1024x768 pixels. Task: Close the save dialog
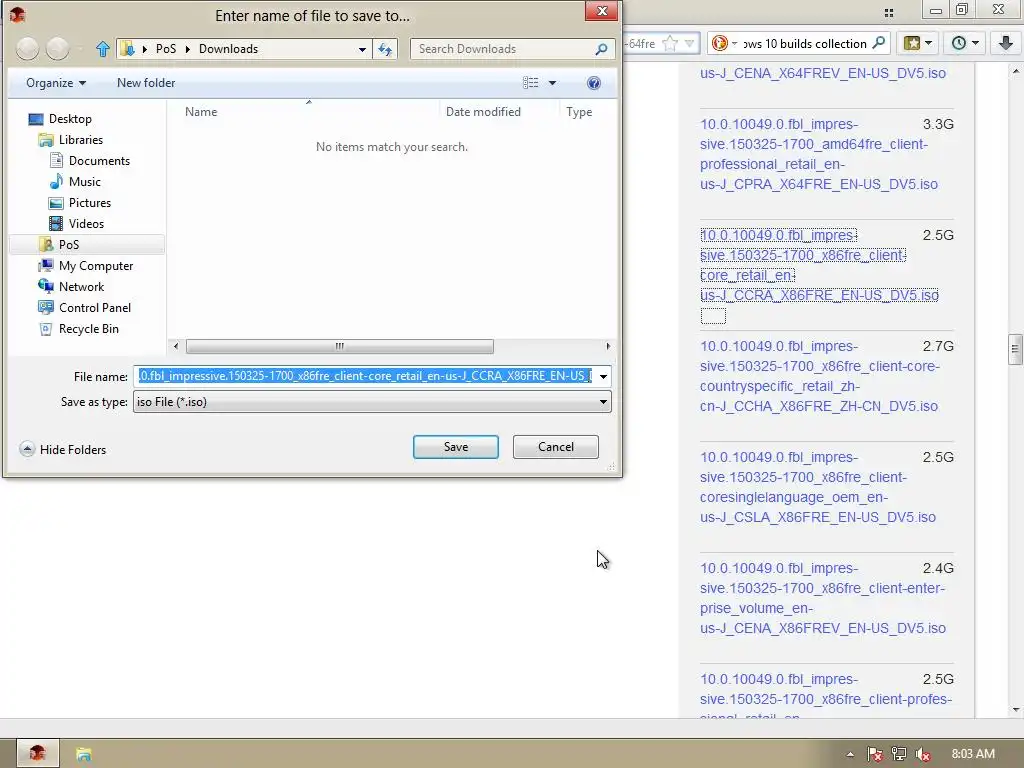coord(601,11)
